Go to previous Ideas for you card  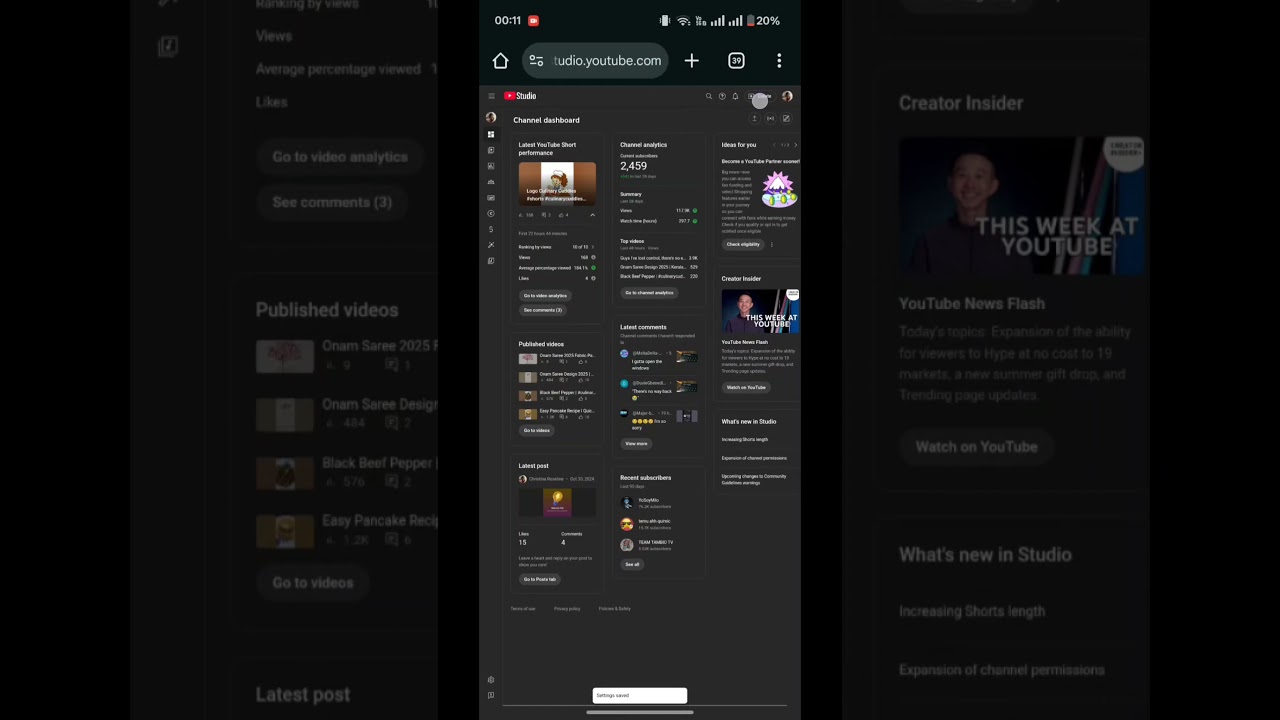click(773, 145)
